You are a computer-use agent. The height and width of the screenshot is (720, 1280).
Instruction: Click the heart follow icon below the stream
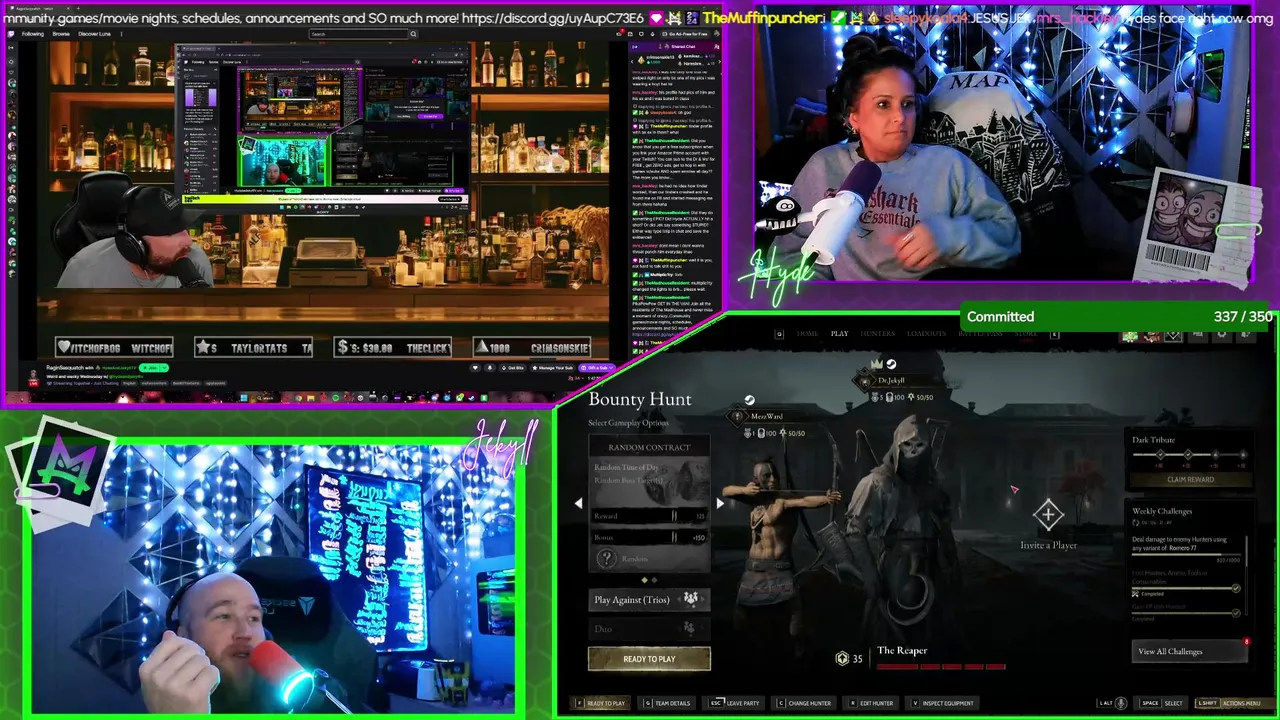(x=475, y=368)
